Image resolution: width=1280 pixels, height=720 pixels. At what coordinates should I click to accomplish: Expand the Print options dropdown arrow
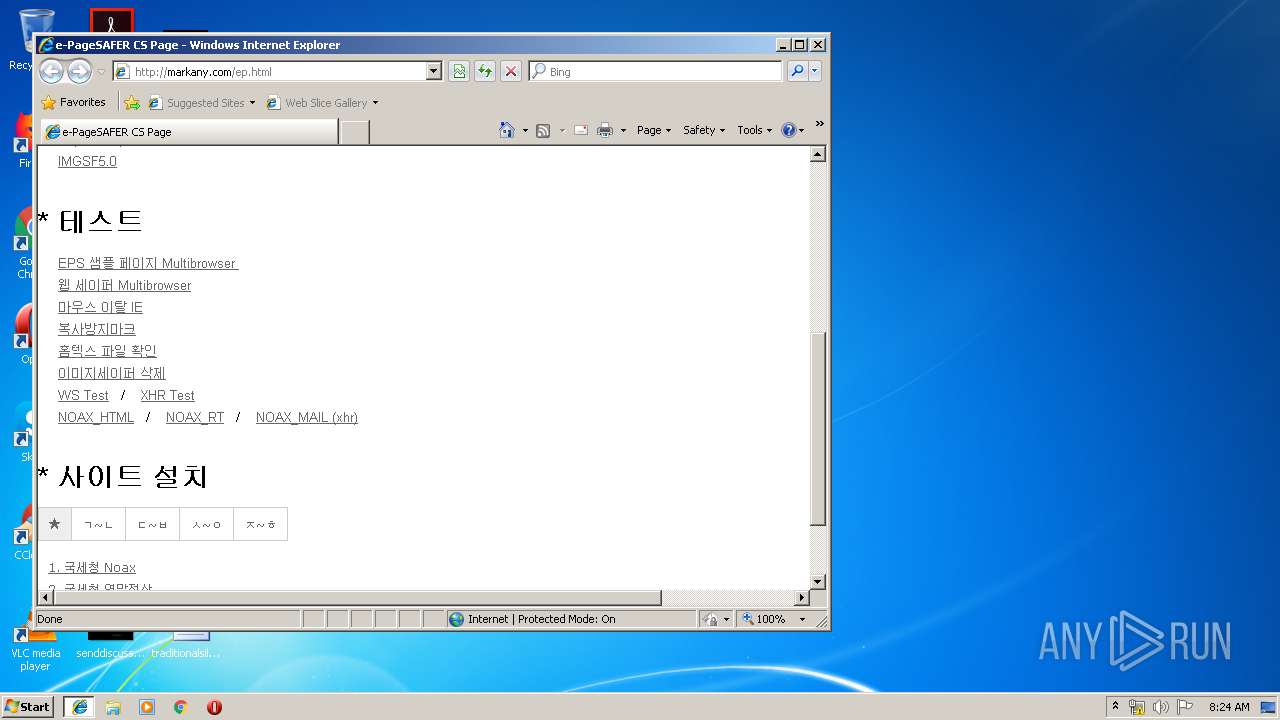pos(623,130)
